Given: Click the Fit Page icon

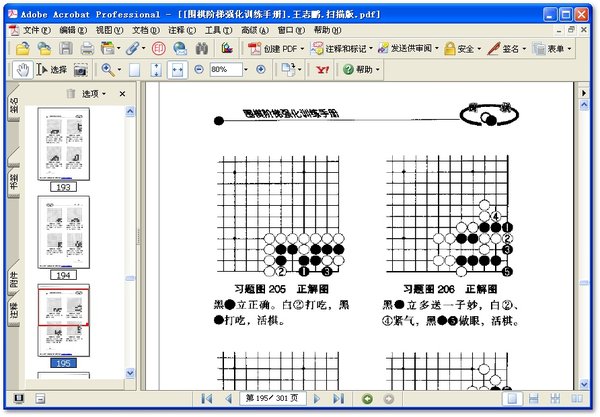Looking at the screenshot, I should (x=156, y=70).
